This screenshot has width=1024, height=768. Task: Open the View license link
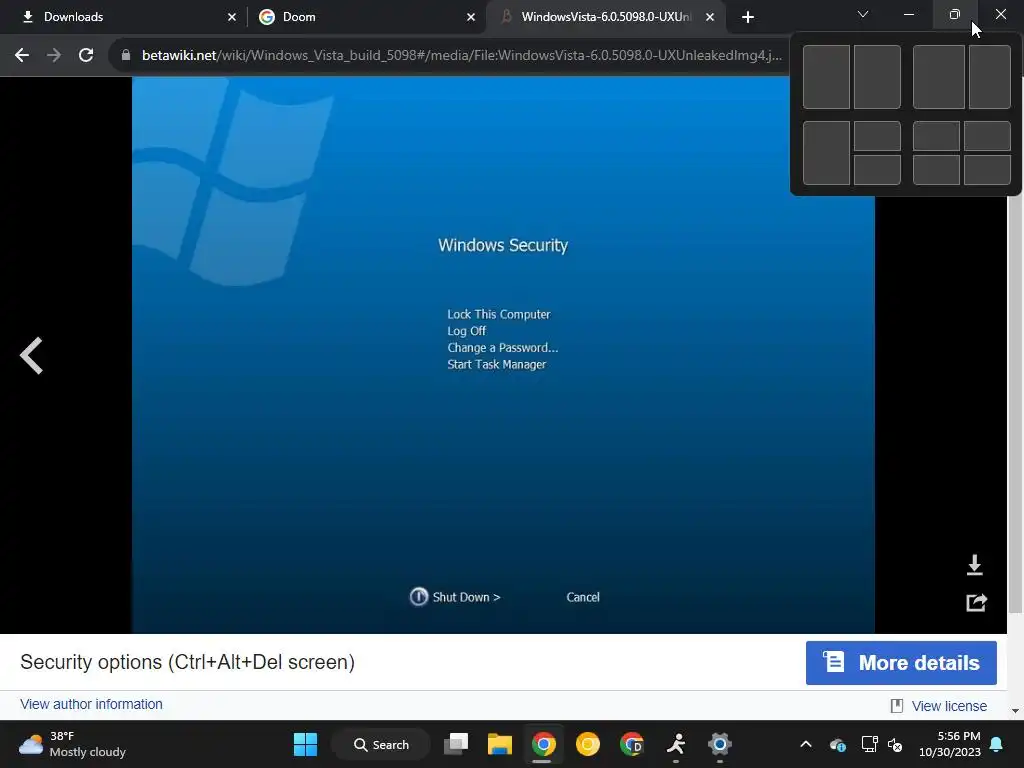tap(949, 706)
